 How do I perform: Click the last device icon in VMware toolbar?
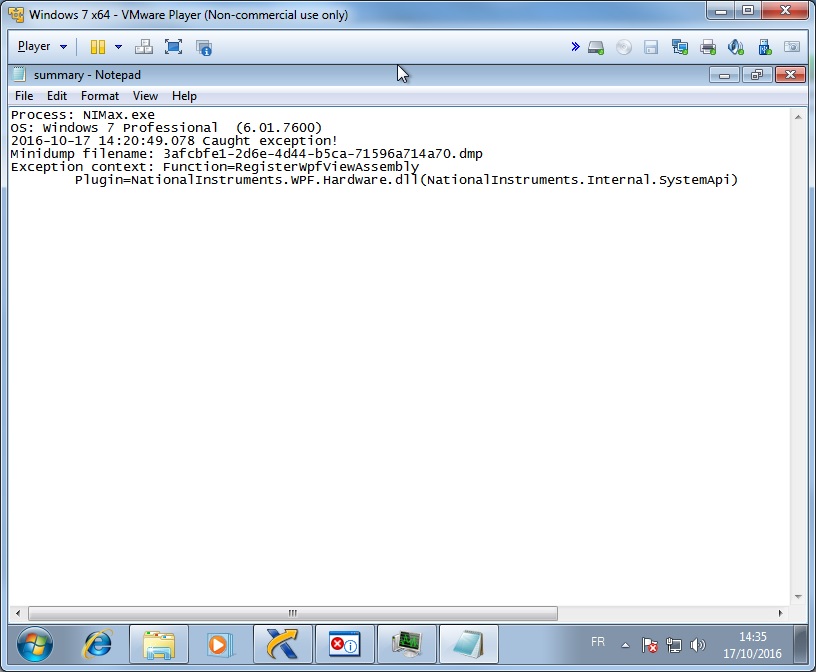792,47
